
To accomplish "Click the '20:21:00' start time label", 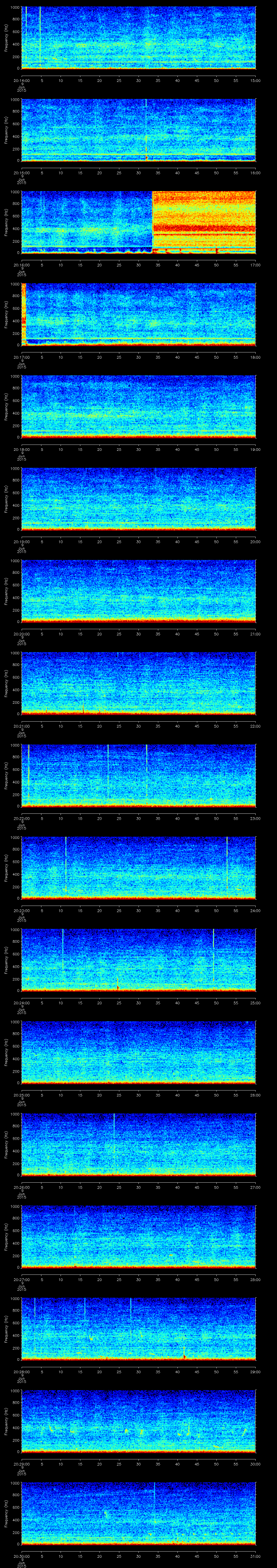I will 21,726.
